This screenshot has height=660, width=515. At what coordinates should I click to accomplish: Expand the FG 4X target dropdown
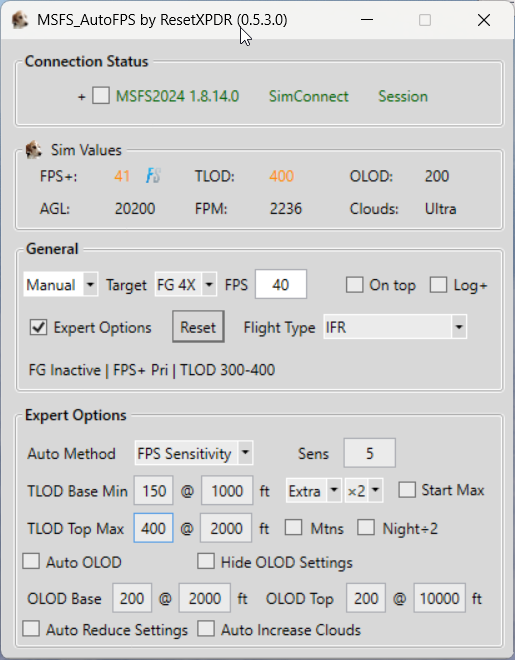(186, 285)
